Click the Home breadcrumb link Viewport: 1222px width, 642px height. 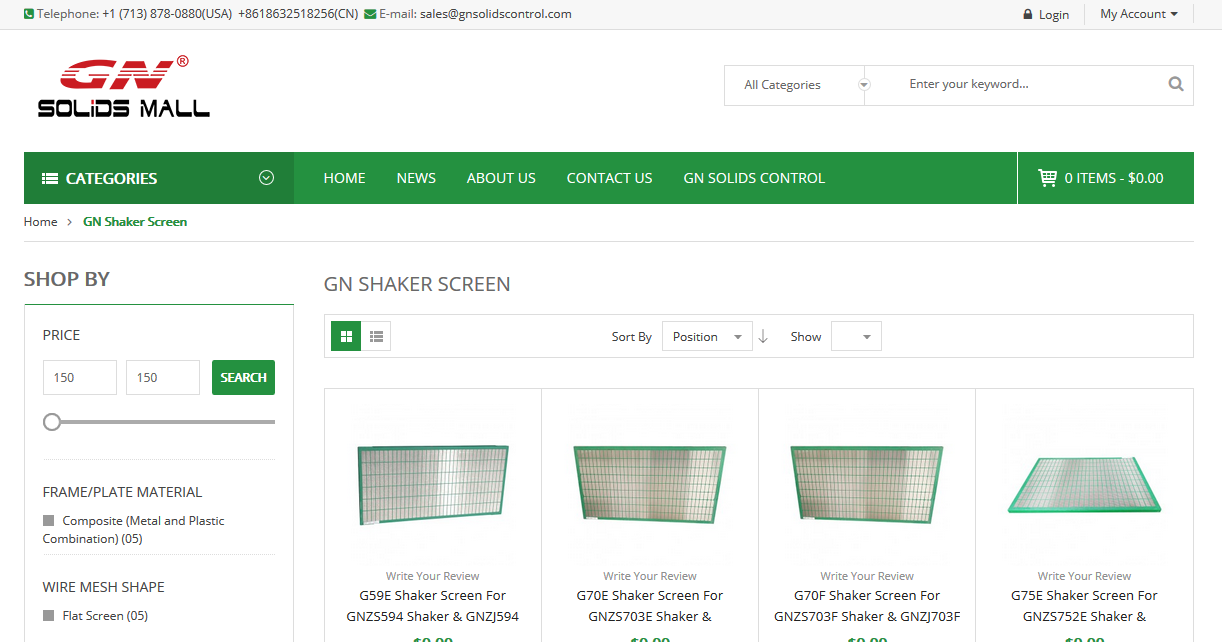[40, 222]
